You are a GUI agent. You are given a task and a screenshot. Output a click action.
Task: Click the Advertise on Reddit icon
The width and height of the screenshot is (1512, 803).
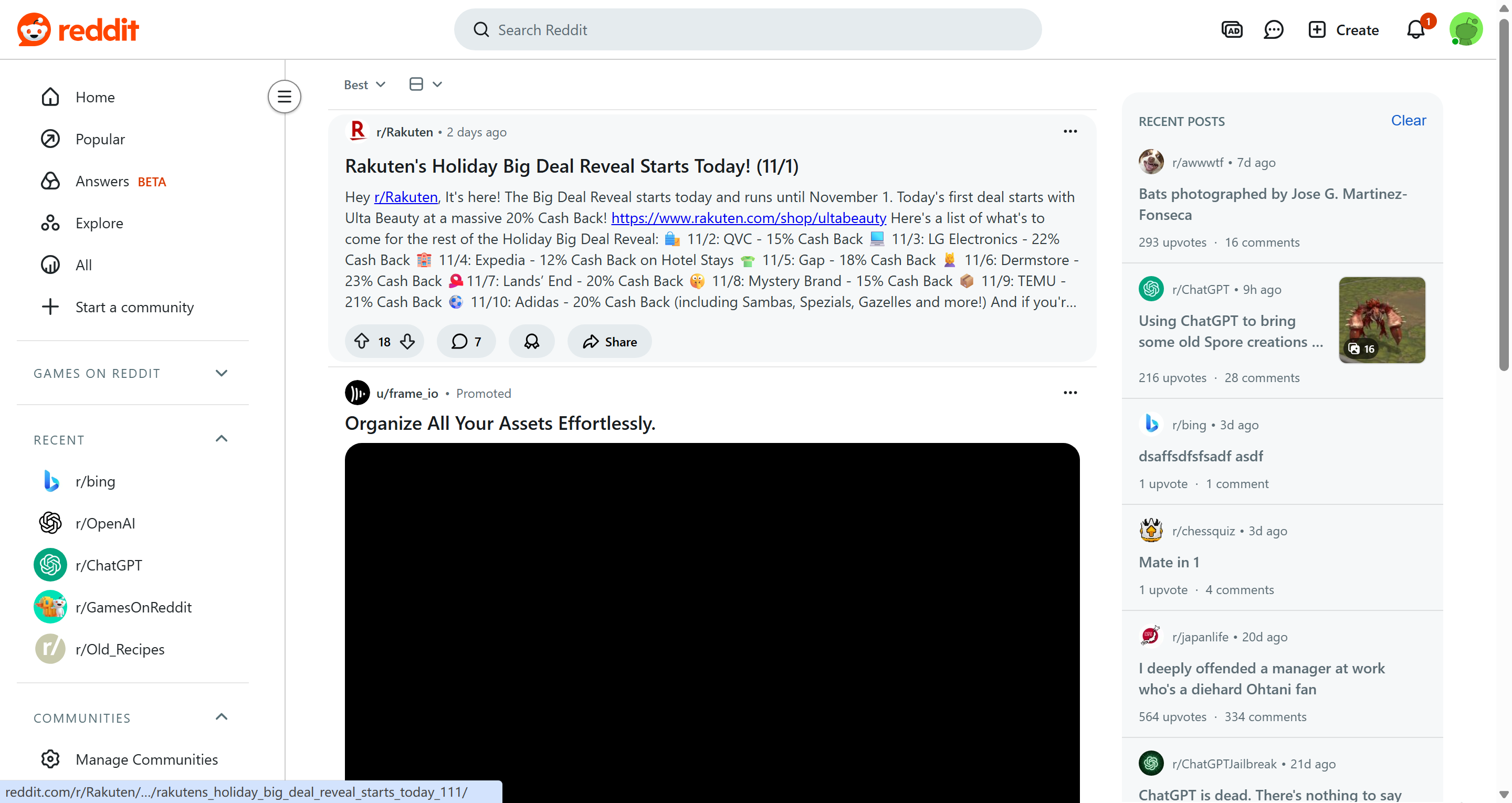(1232, 29)
